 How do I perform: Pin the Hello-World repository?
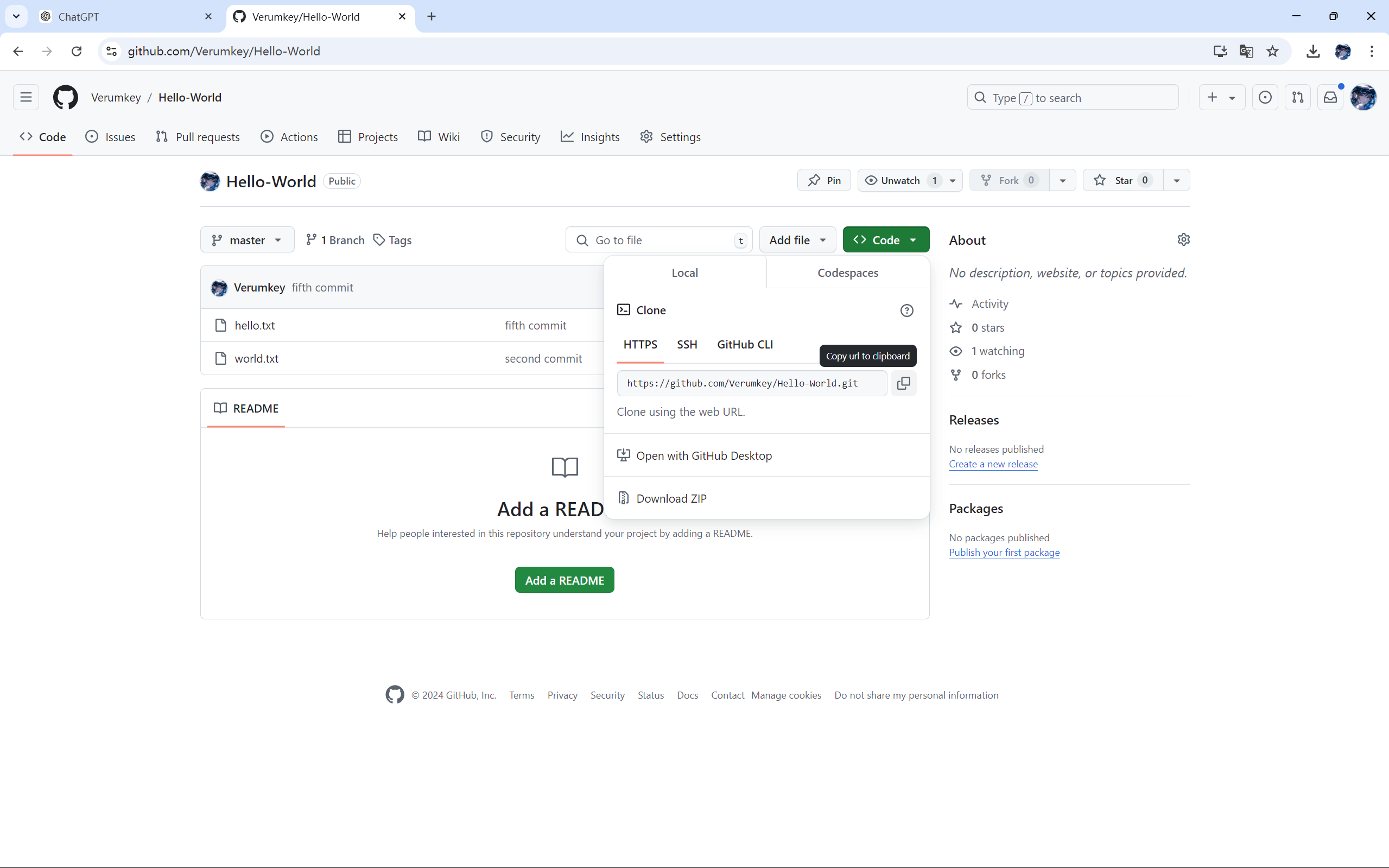(823, 180)
